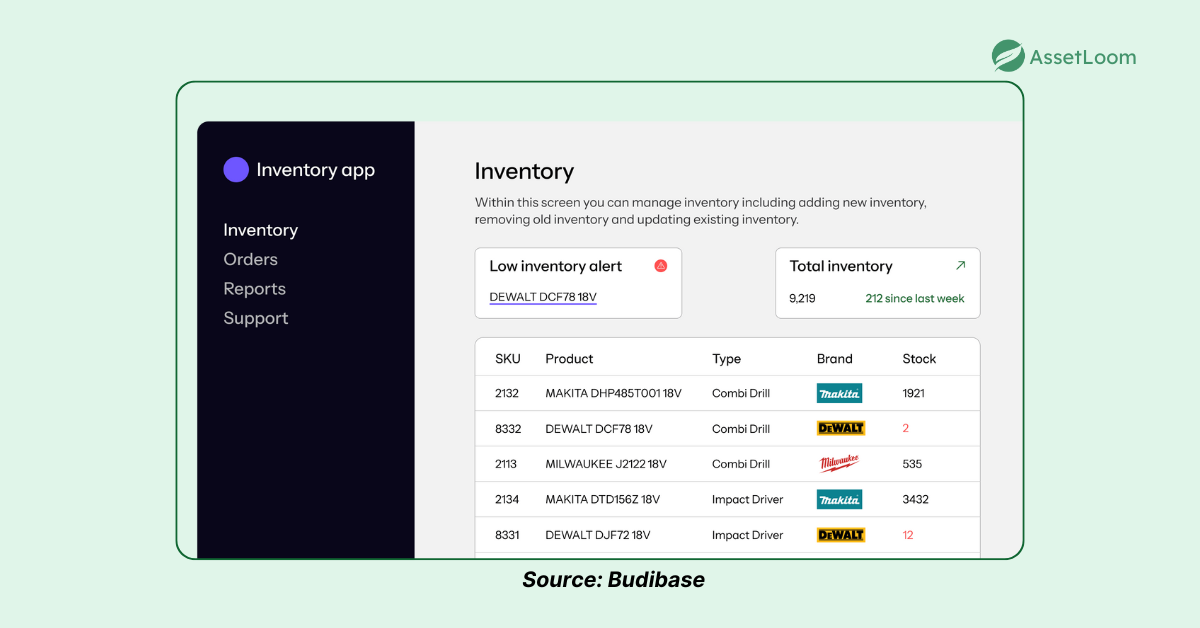The width and height of the screenshot is (1200, 628).
Task: Sort by the Stock column header
Action: click(x=919, y=358)
